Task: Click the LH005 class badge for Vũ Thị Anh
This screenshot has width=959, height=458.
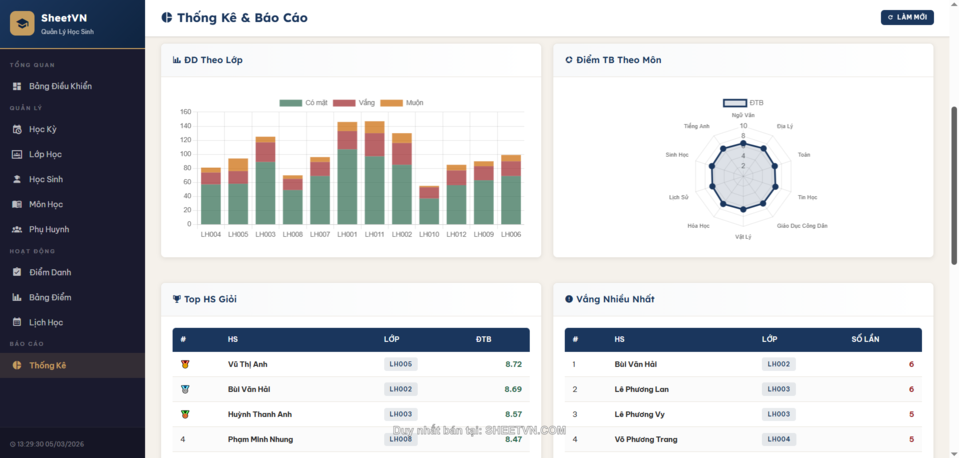Action: (400, 364)
